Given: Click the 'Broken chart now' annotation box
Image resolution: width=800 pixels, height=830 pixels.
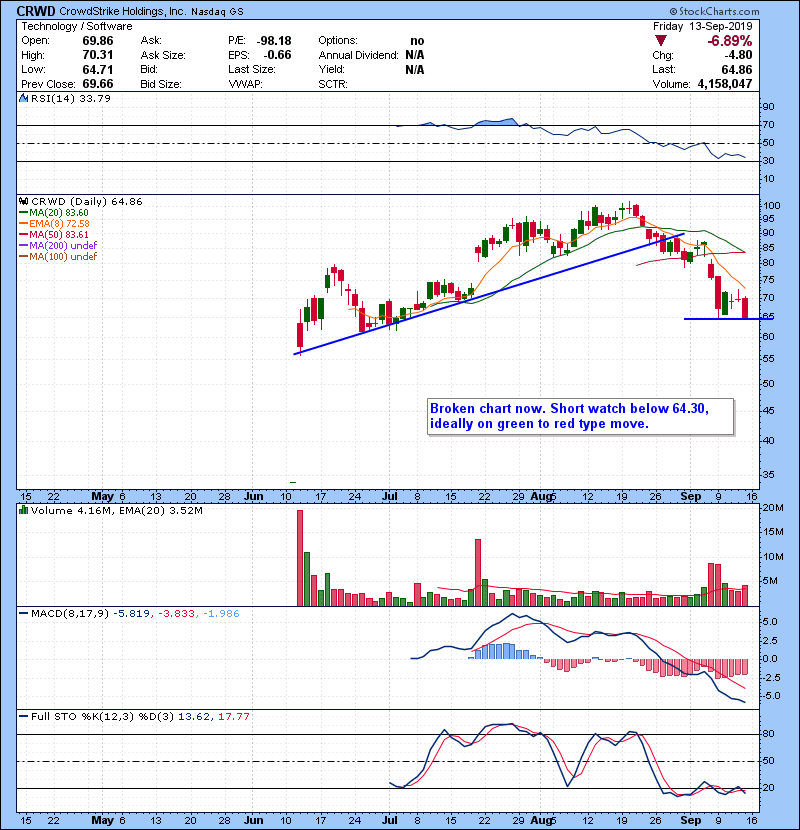Looking at the screenshot, I should (x=580, y=417).
